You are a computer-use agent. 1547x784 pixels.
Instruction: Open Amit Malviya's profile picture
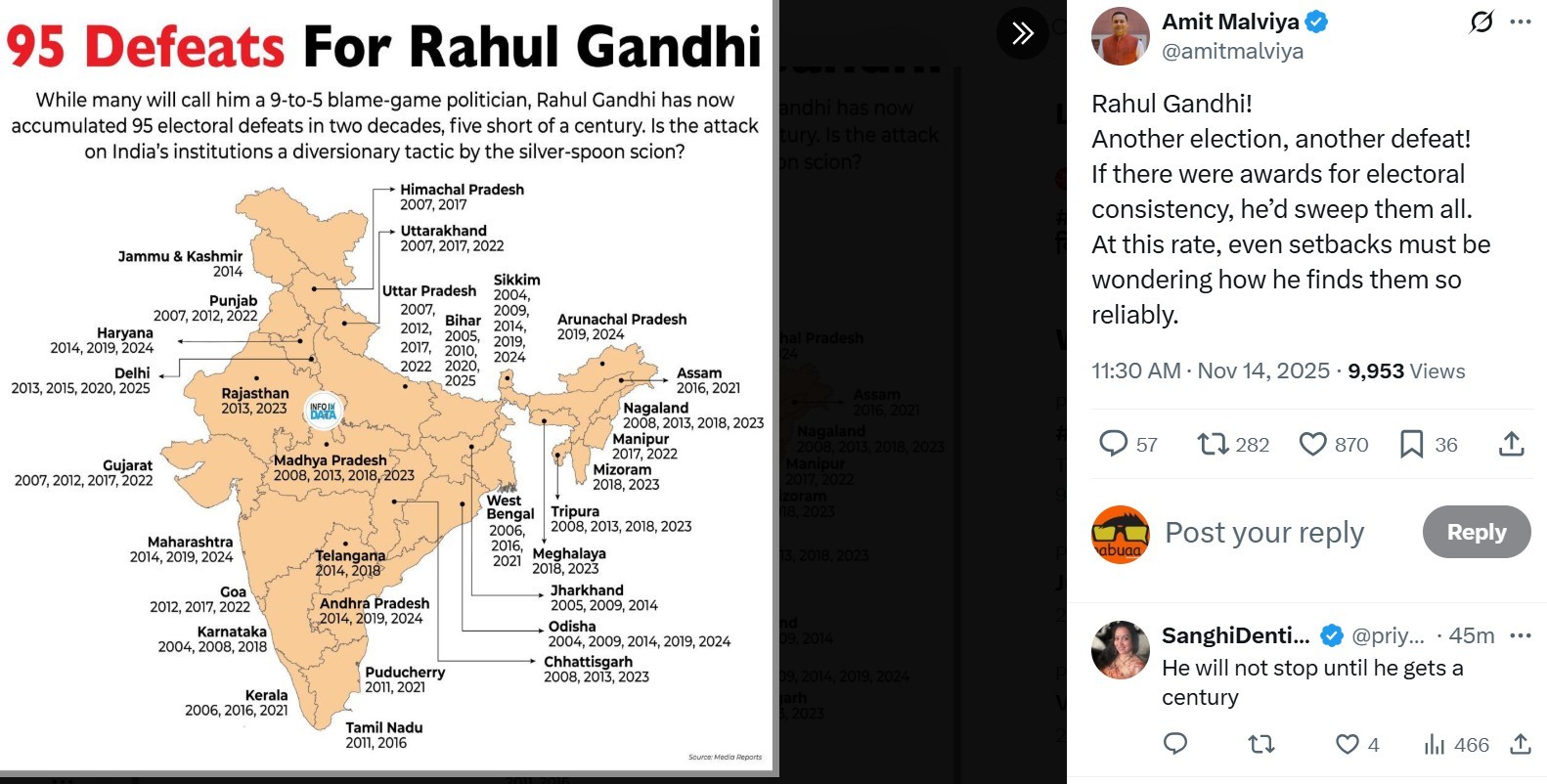click(1120, 36)
